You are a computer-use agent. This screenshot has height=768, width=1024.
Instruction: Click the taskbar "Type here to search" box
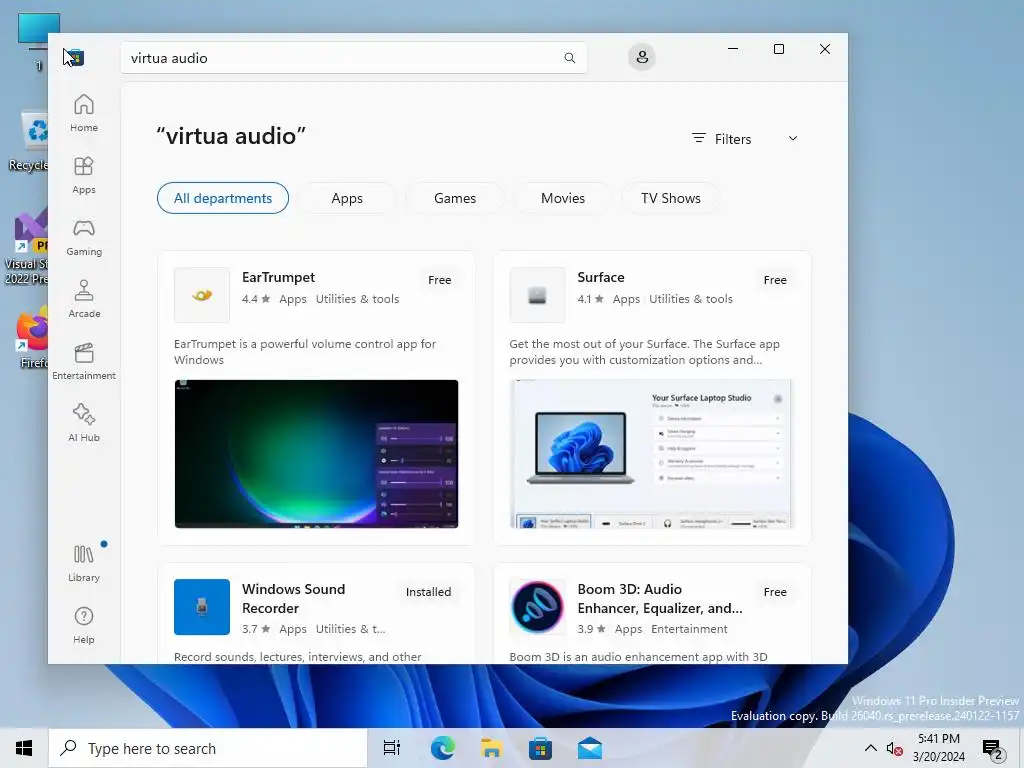point(208,748)
